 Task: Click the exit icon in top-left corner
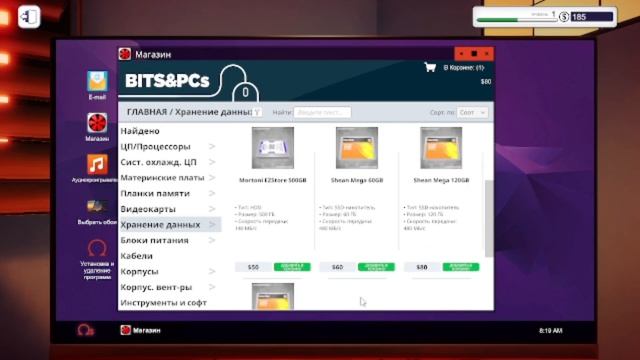pyautogui.click(x=29, y=17)
